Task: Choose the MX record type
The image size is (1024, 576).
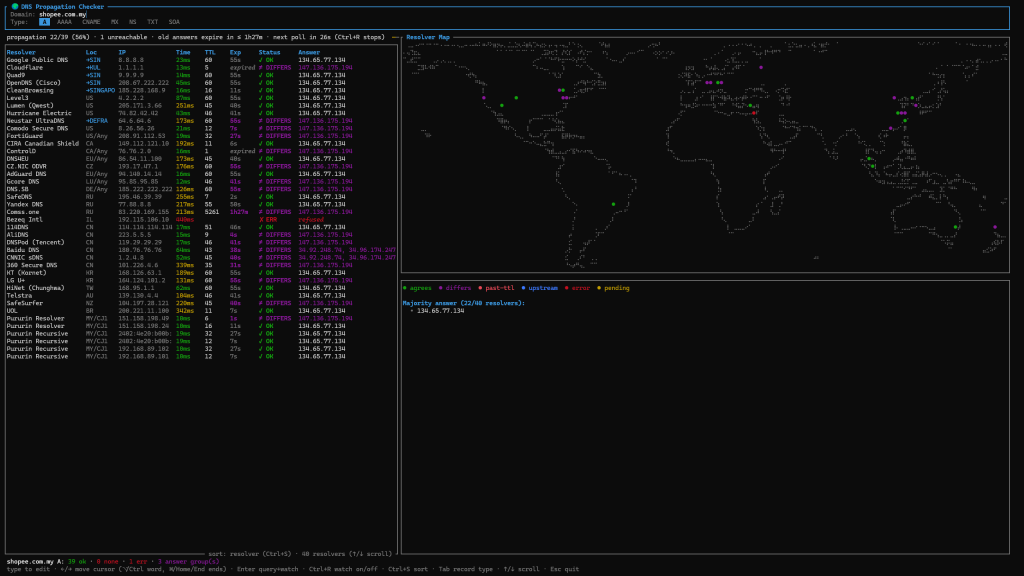Action: coord(114,22)
